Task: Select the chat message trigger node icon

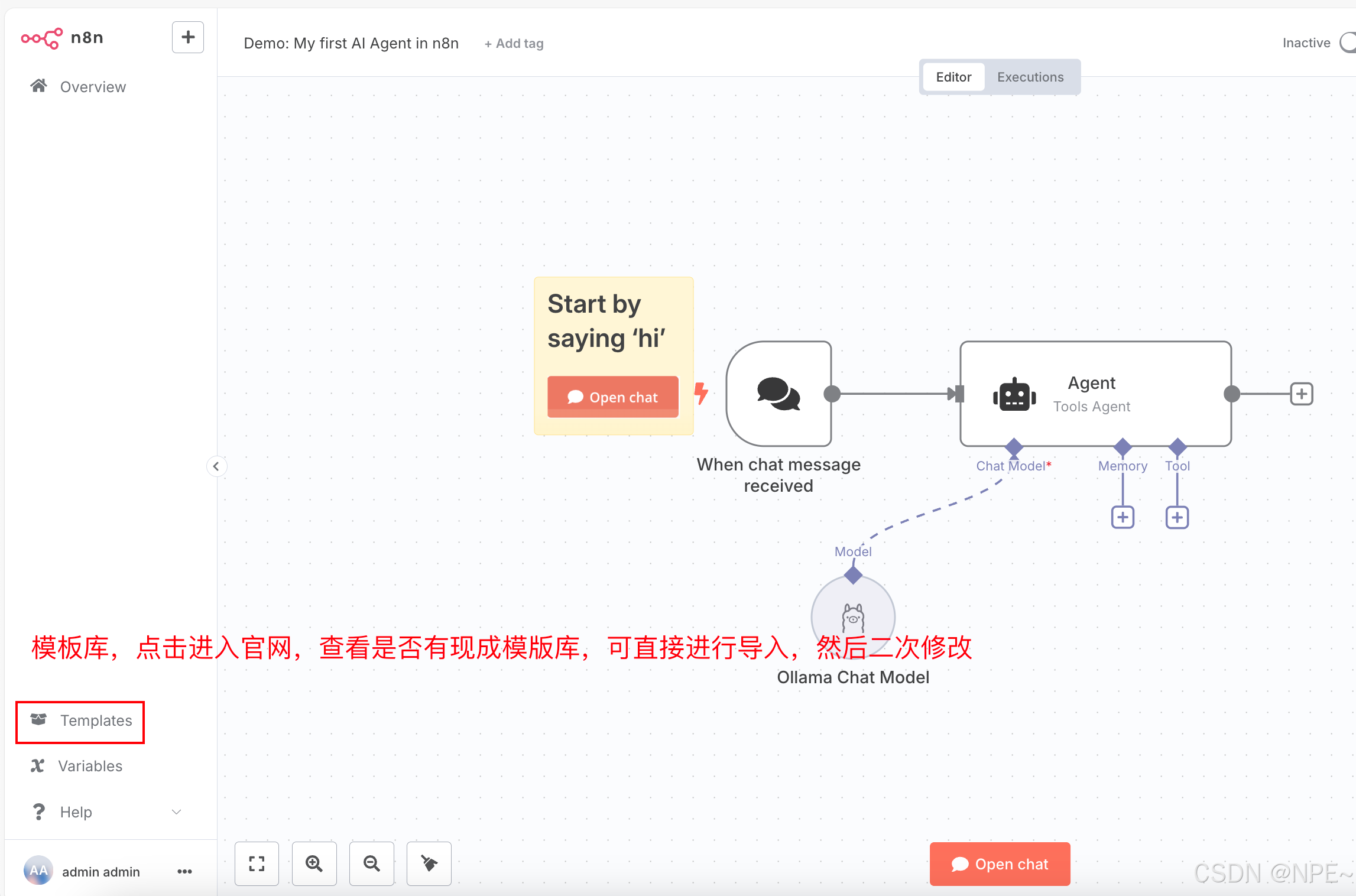Action: pyautogui.click(x=778, y=394)
